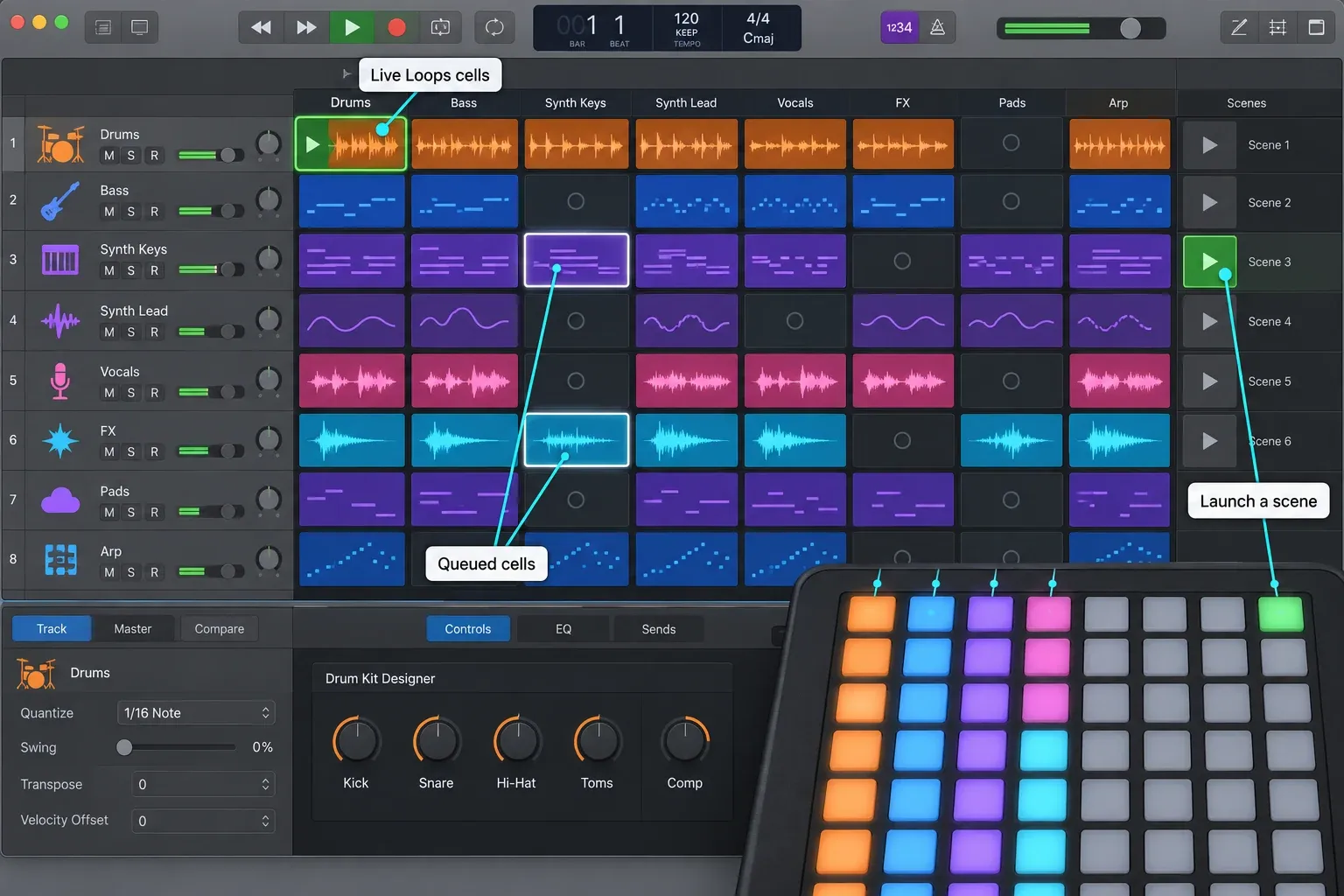Adjust the master volume slider in toolbar
The width and height of the screenshot is (1344, 896).
click(x=1081, y=28)
